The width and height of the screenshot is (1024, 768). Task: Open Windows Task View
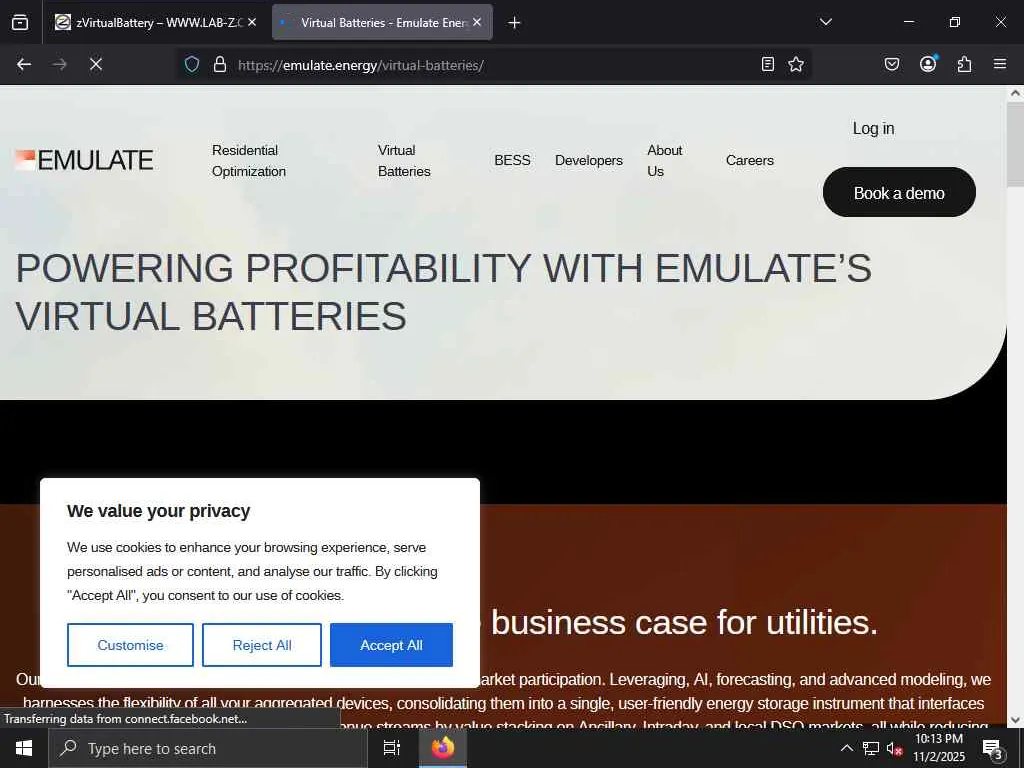tap(391, 748)
